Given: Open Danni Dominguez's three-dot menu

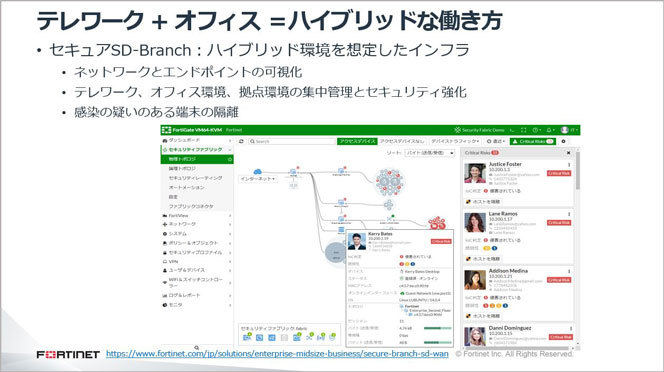Looking at the screenshot, I should click(570, 328).
